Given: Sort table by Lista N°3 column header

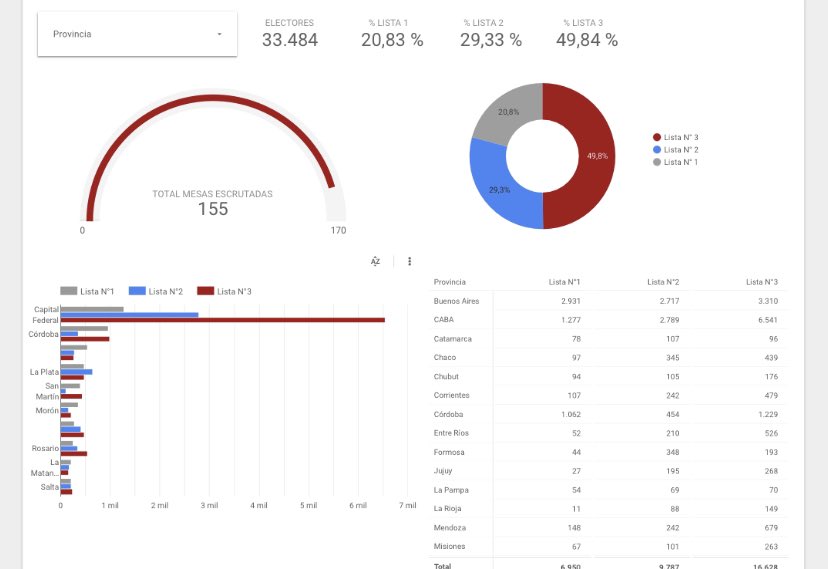Looking at the screenshot, I should click(x=762, y=282).
